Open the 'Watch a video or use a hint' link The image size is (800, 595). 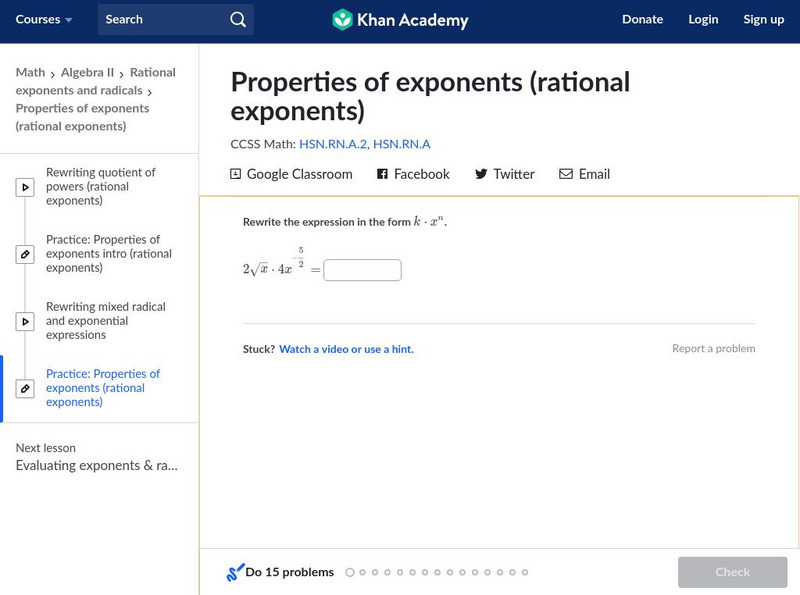pos(346,350)
